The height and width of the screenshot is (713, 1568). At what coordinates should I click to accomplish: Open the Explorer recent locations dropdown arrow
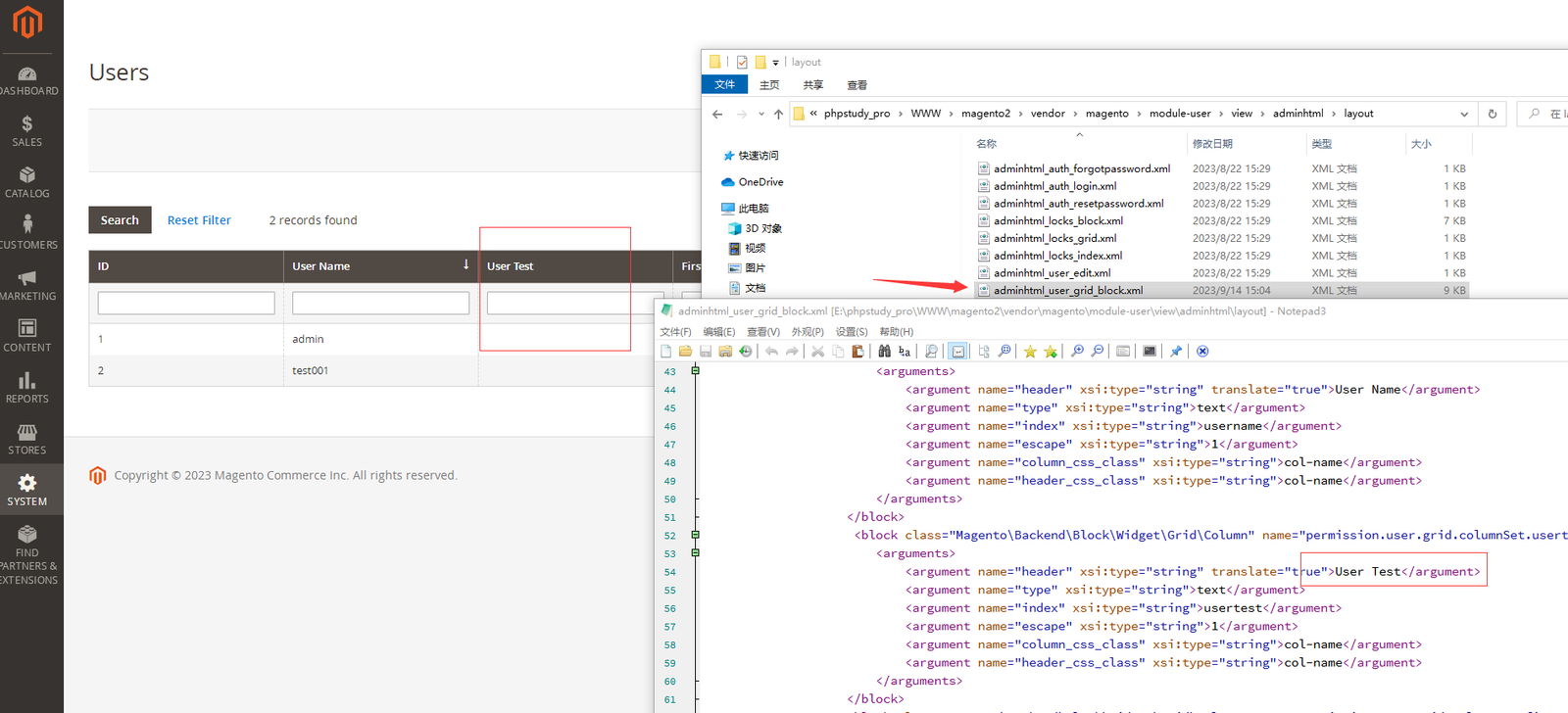pyautogui.click(x=760, y=114)
